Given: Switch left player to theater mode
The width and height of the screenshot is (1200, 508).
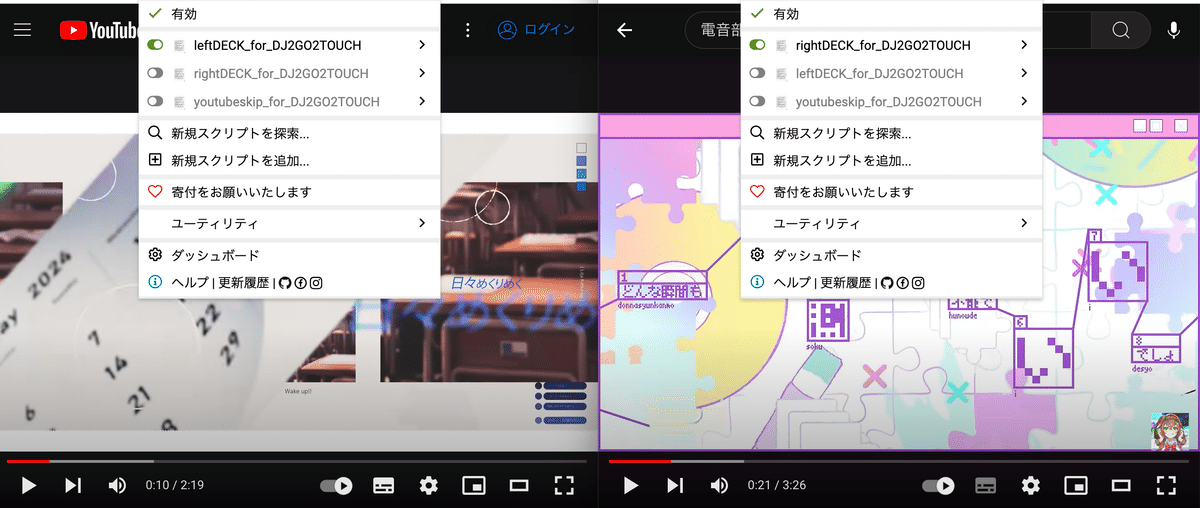Looking at the screenshot, I should pos(519,485).
